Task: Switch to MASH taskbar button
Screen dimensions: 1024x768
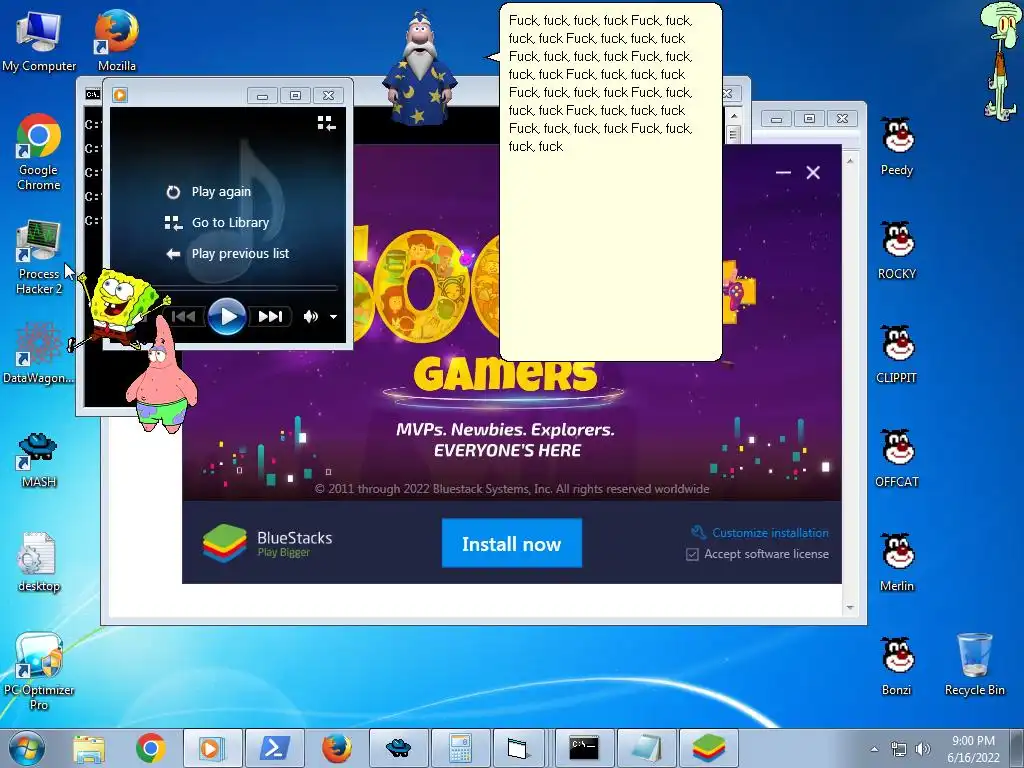Action: coord(398,748)
